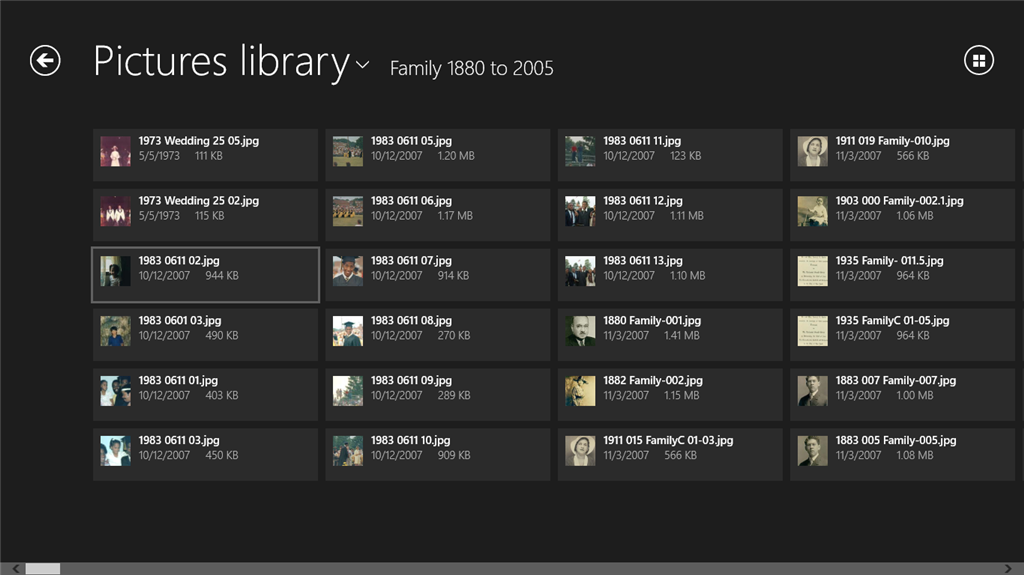
Task: Click file name 1880 Family-001.jpg
Action: [x=652, y=321]
